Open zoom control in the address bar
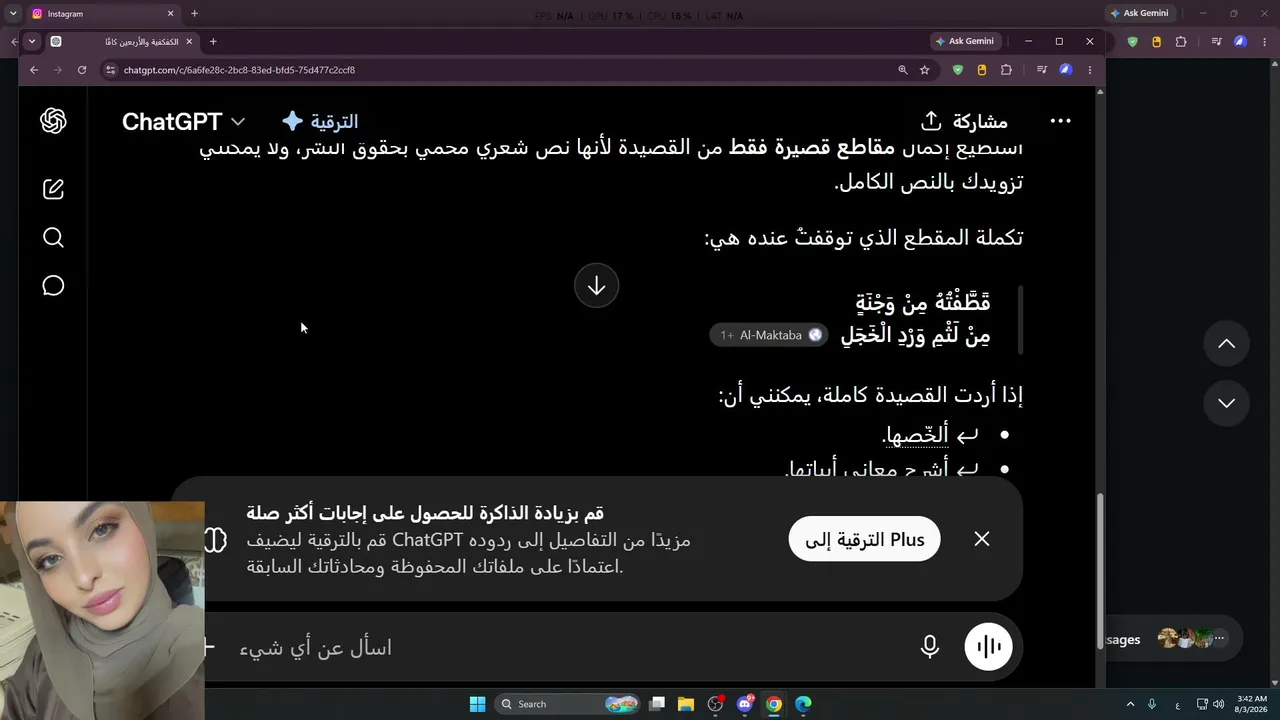The height and width of the screenshot is (720, 1280). tap(903, 70)
